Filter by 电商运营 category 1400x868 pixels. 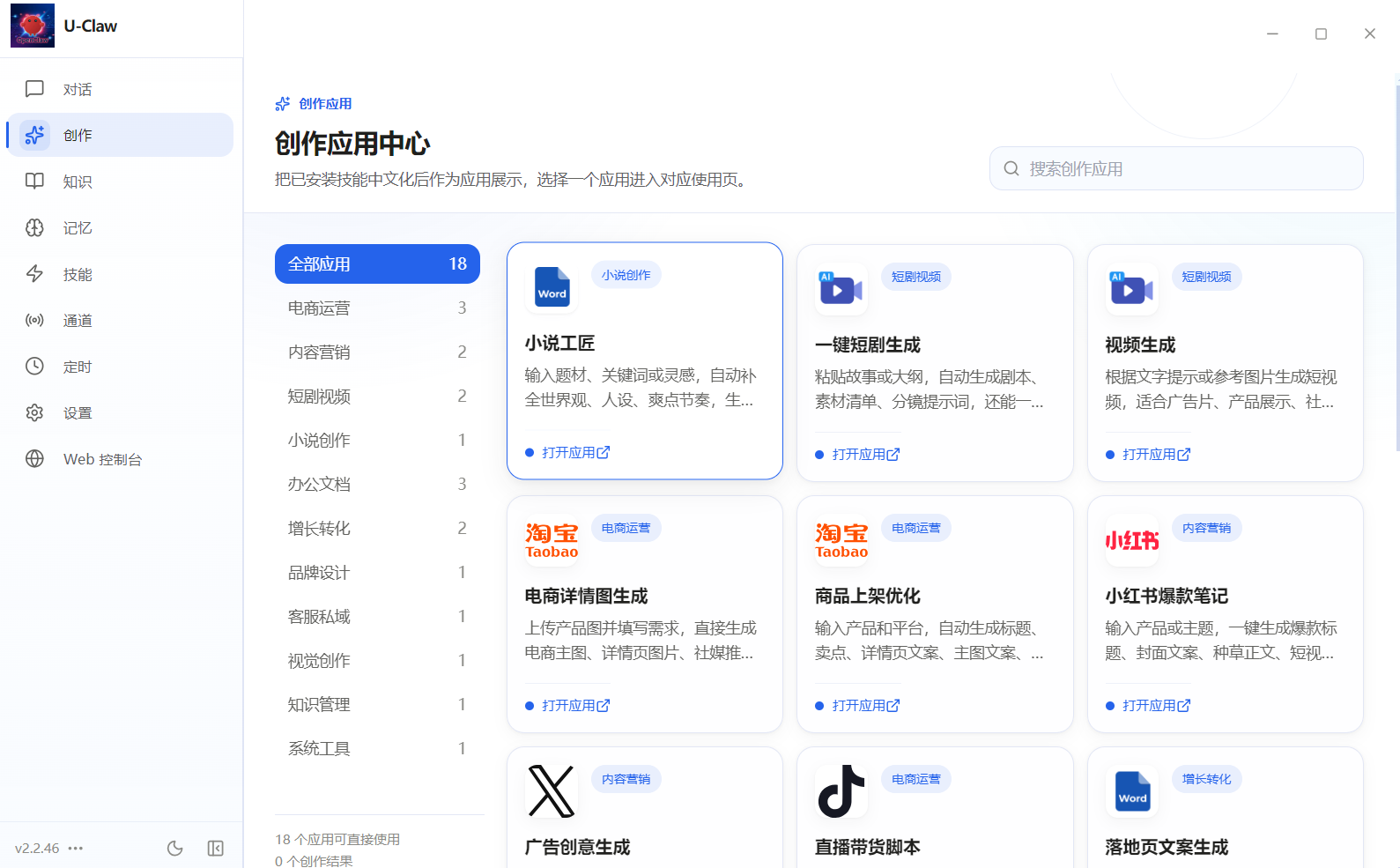pyautogui.click(x=377, y=308)
